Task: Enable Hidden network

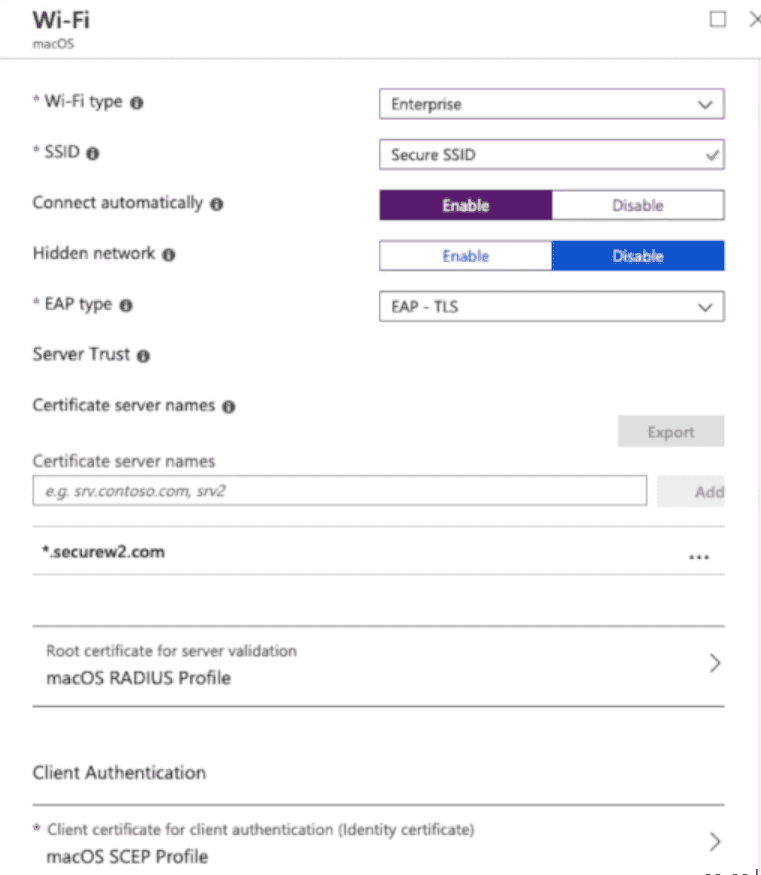Action: click(466, 256)
